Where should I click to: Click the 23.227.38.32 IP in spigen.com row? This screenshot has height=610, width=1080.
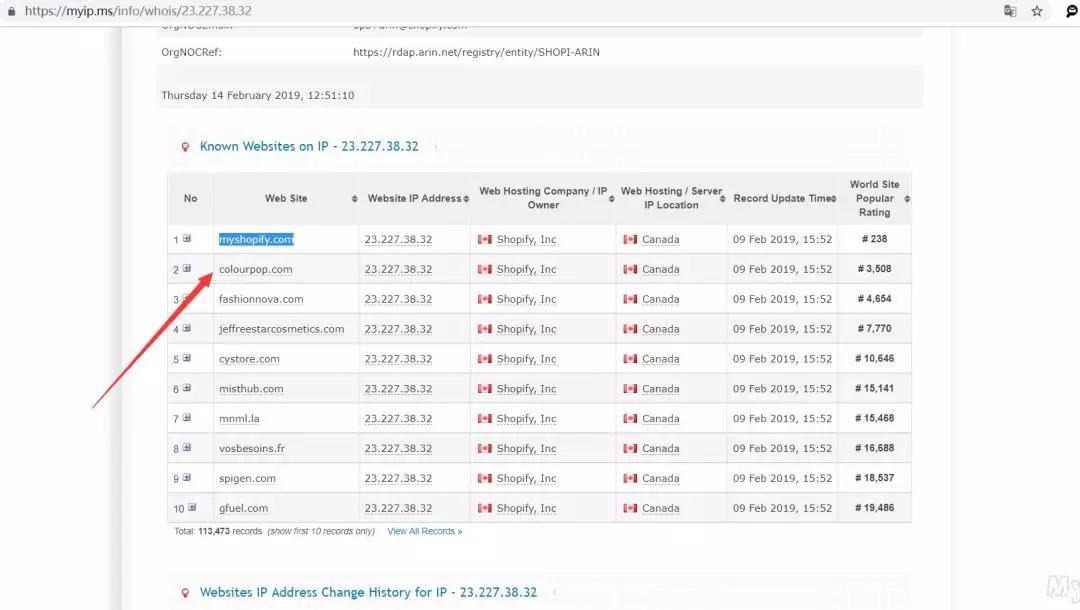[398, 479]
